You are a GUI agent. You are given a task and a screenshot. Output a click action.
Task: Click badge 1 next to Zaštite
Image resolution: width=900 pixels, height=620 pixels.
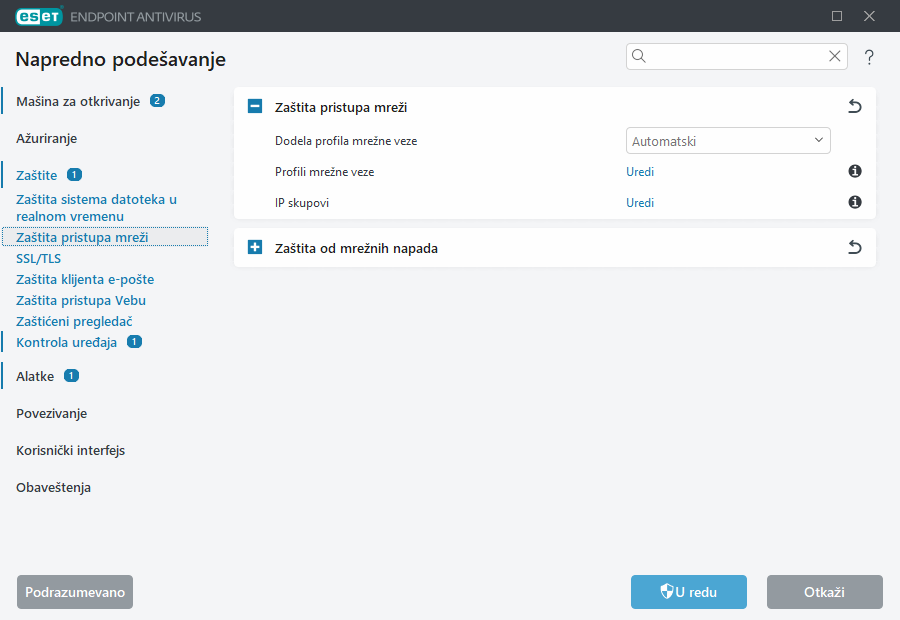pos(75,174)
